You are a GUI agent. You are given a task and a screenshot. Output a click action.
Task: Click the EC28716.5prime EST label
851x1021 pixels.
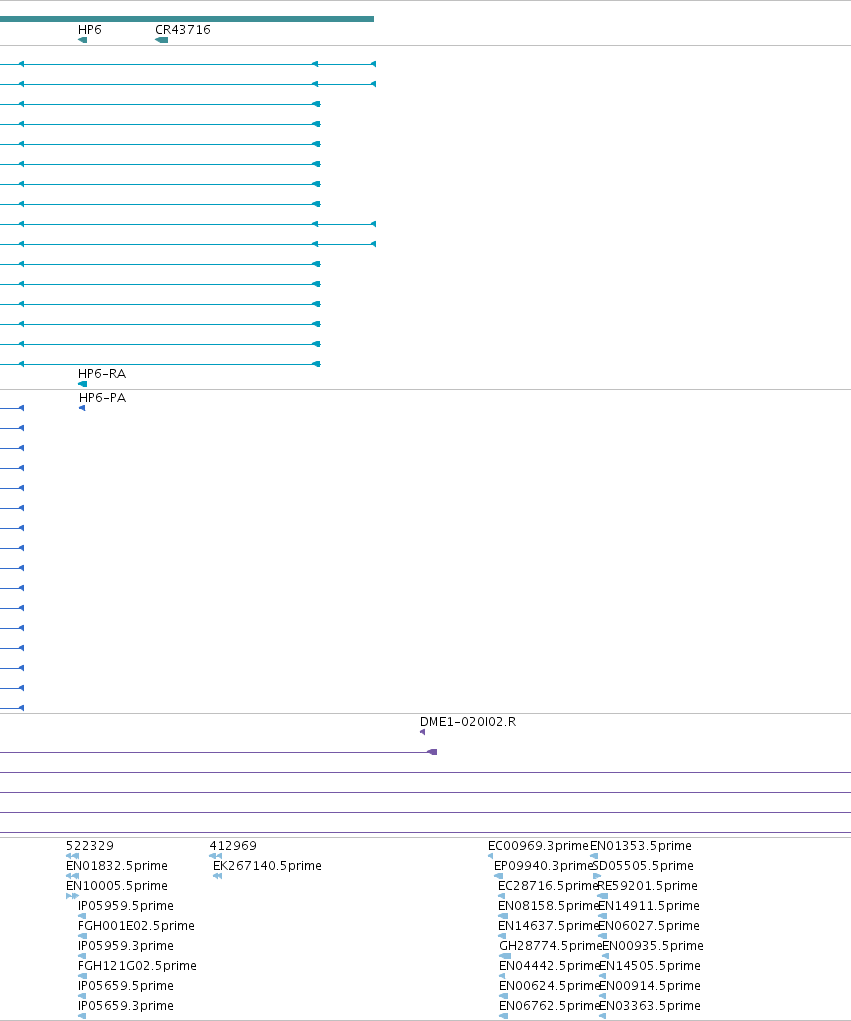point(548,886)
